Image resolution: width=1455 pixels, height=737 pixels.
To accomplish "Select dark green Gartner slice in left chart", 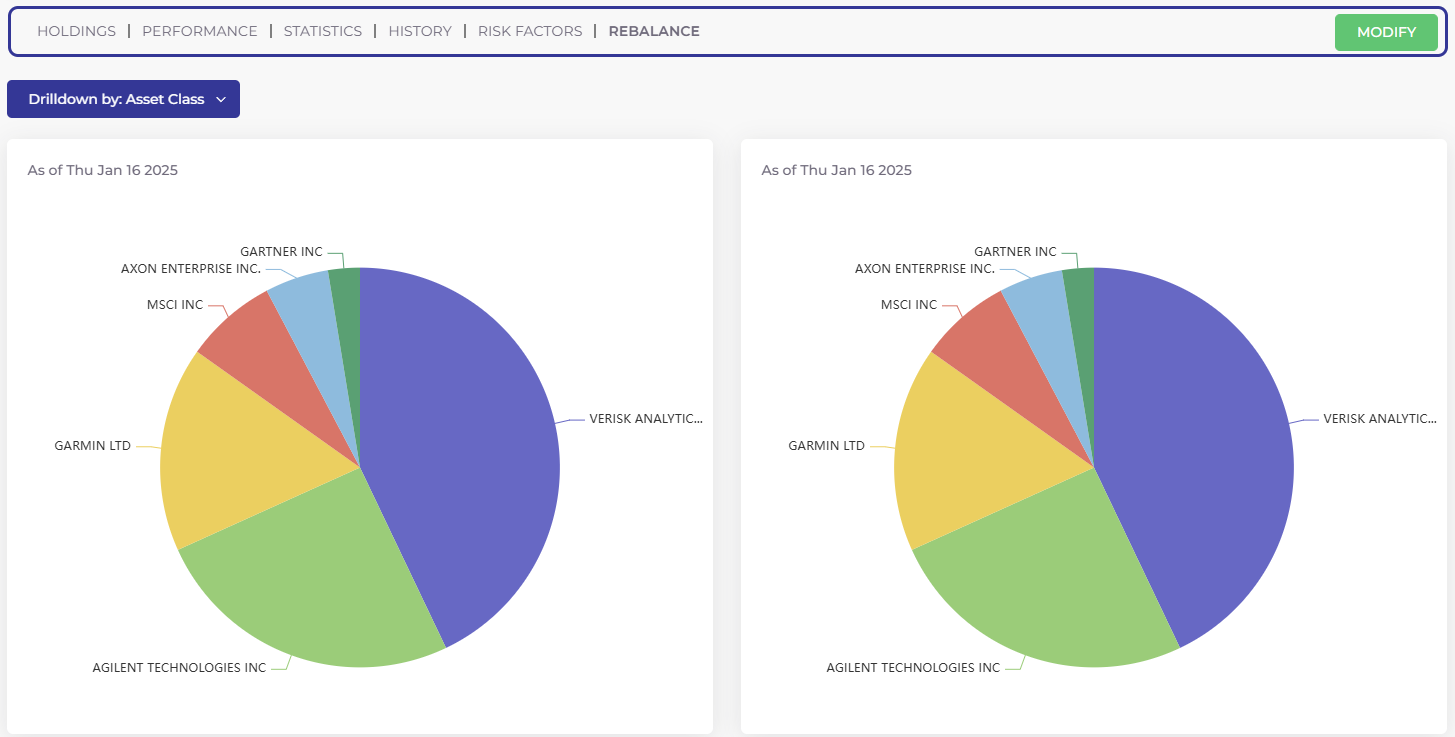I will [x=346, y=300].
